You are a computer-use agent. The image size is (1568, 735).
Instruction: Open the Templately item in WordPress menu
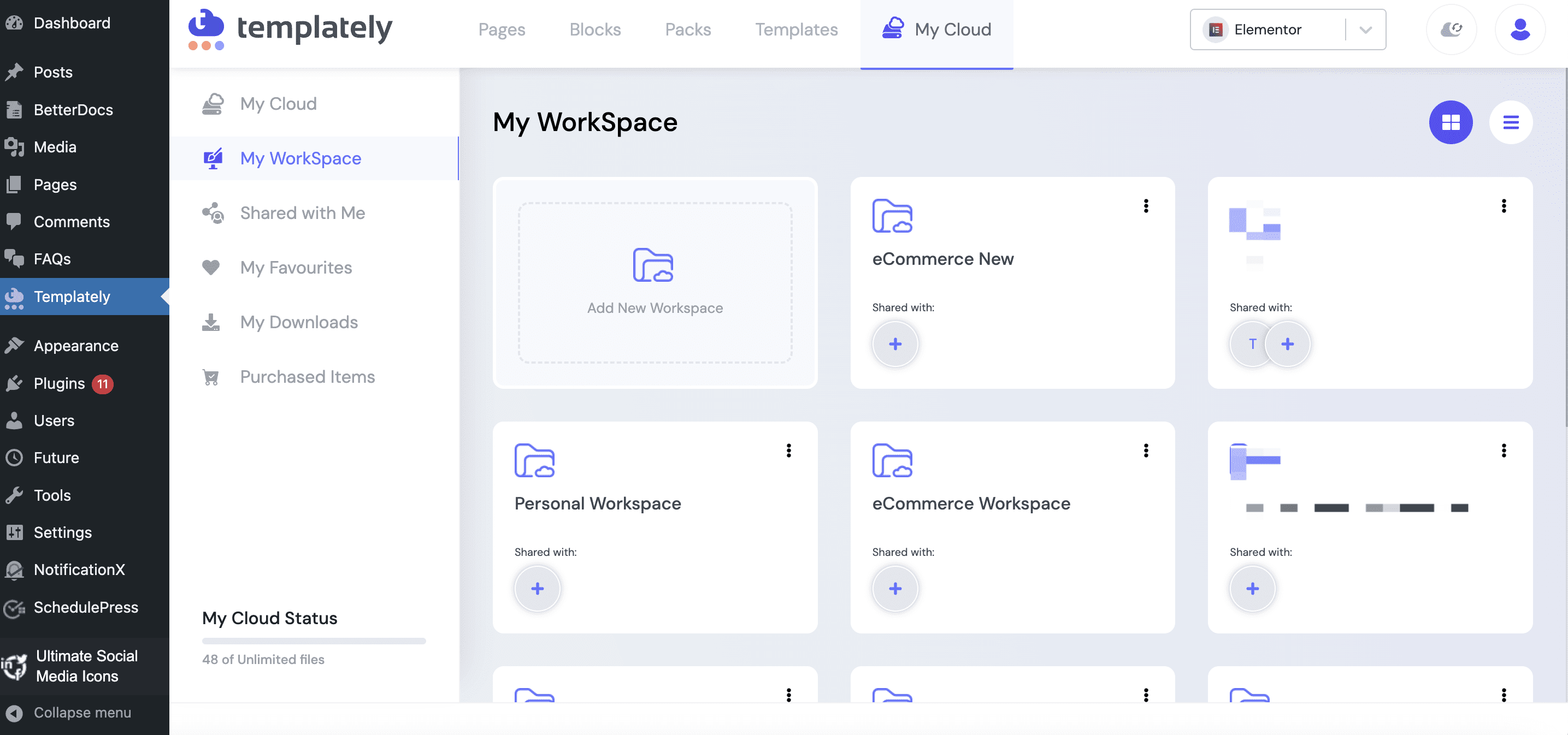pyautogui.click(x=85, y=297)
